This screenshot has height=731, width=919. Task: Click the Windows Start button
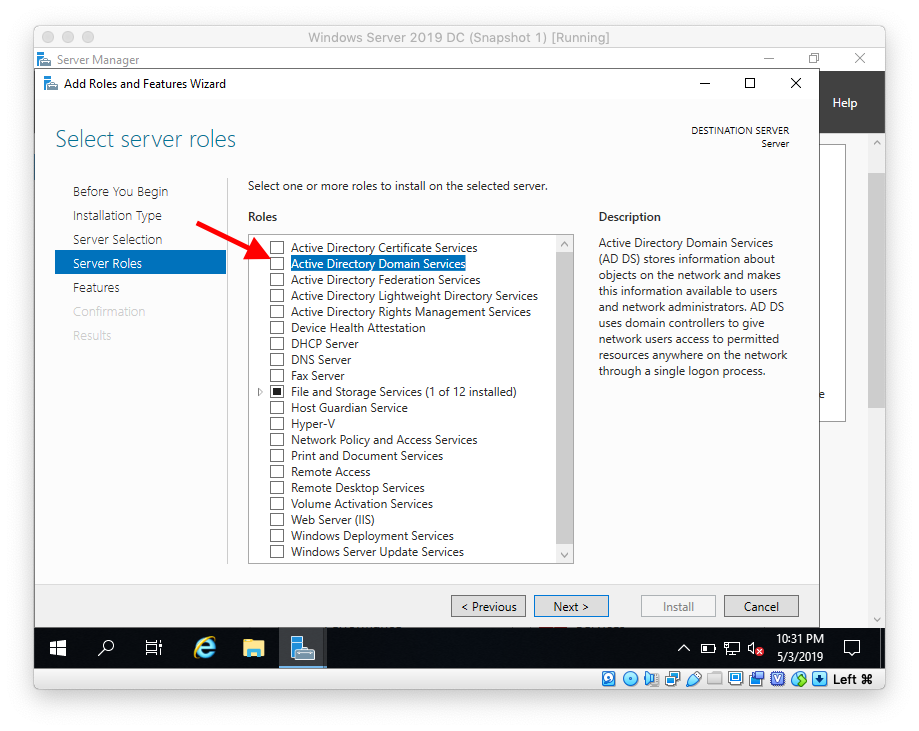click(57, 648)
